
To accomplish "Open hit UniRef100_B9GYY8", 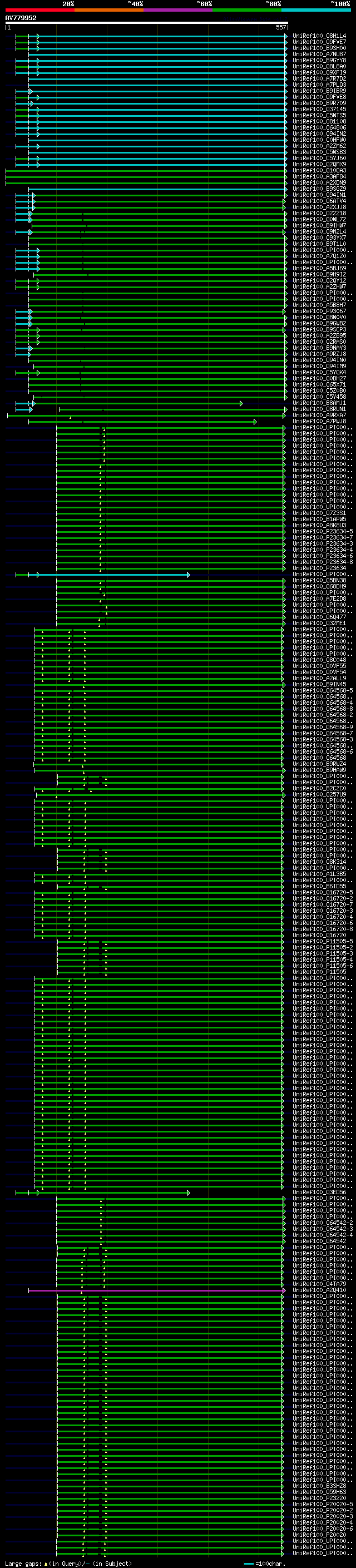I will pyautogui.click(x=319, y=60).
